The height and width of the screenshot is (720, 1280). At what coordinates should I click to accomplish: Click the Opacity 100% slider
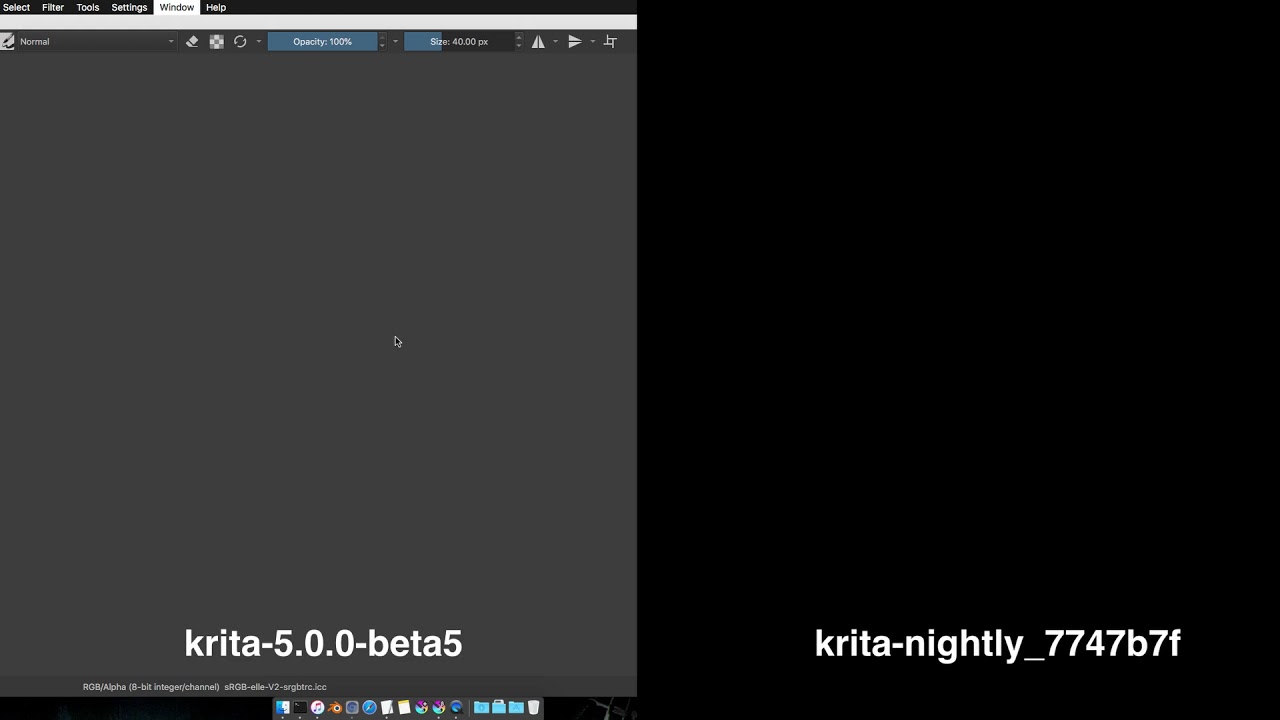click(x=322, y=41)
